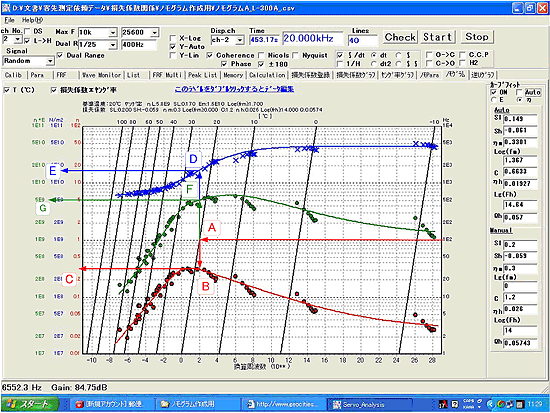The image size is (550, 413).
Task: Expand the ch No. dropdown
Action: click(x=18, y=39)
